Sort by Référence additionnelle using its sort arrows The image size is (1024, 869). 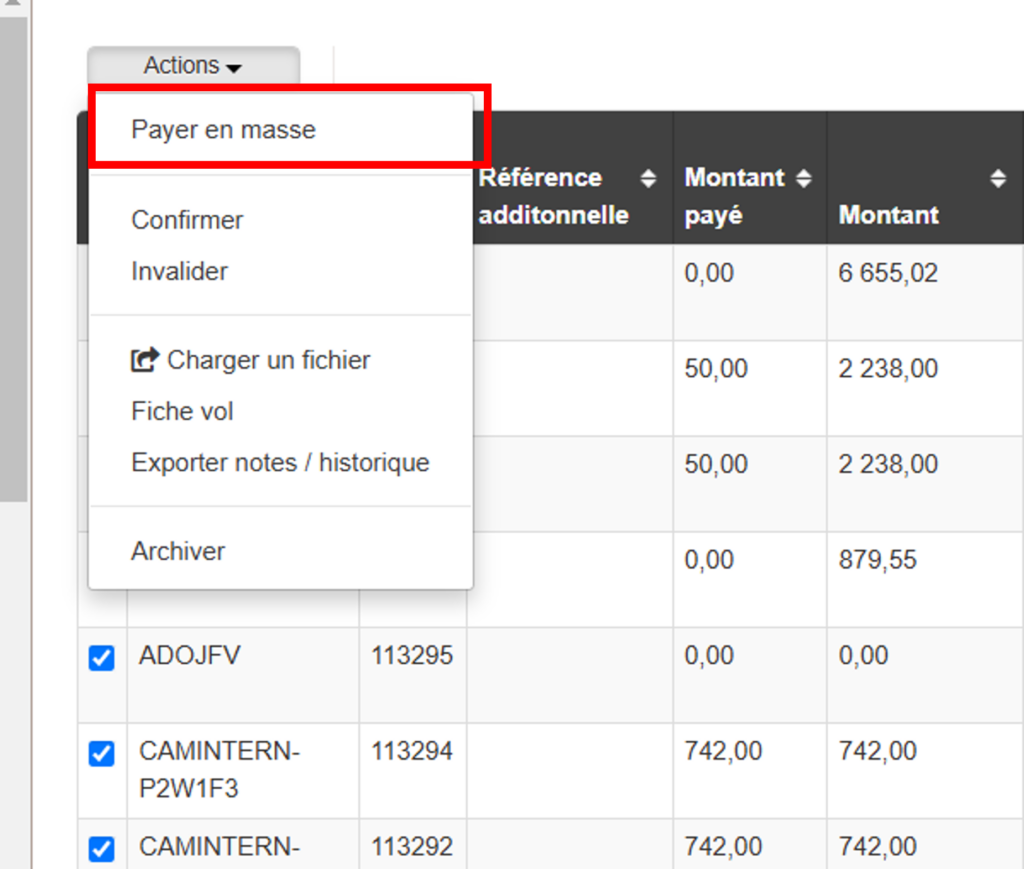648,179
